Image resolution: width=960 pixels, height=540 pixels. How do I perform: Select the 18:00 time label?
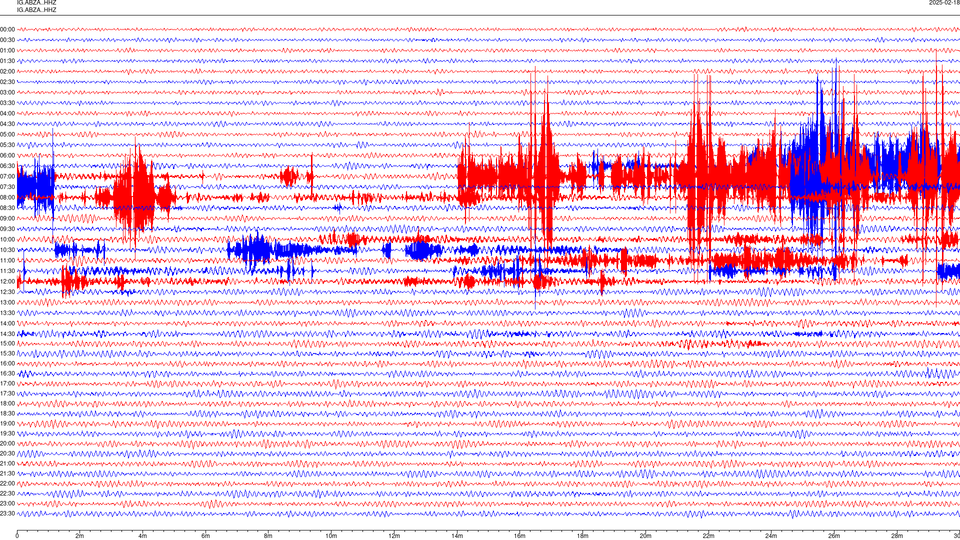7,403
